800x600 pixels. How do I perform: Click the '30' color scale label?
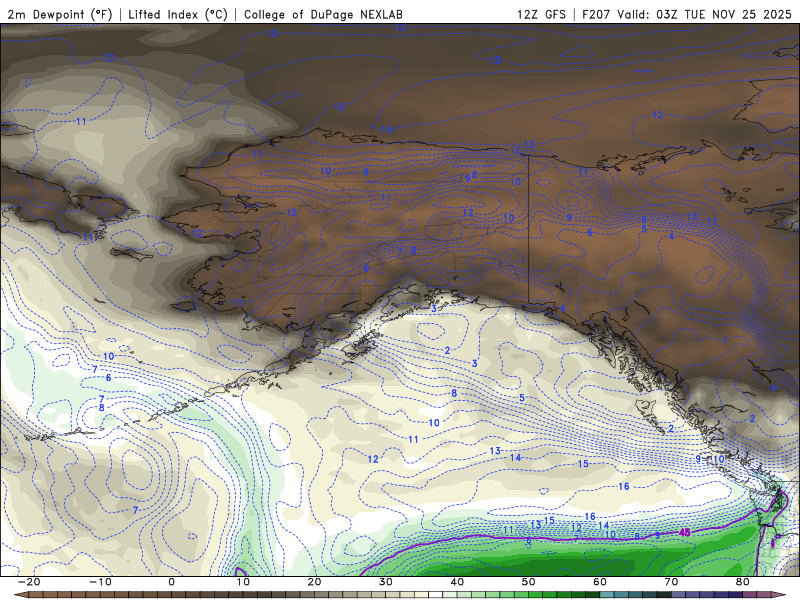coord(386,582)
